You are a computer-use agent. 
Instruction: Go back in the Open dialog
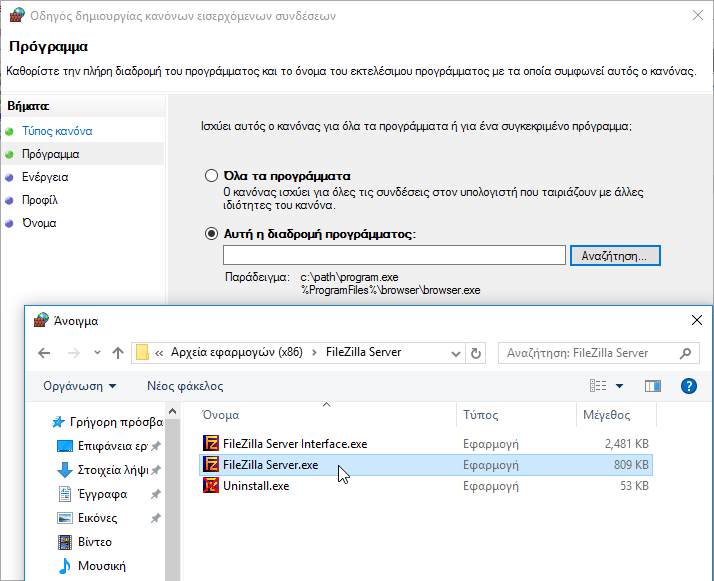point(44,353)
